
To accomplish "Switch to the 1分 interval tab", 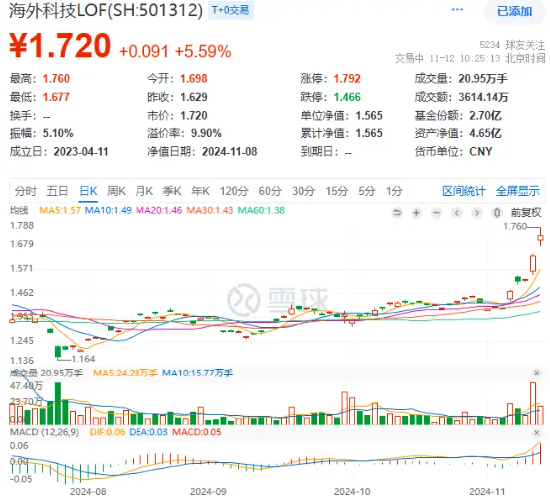I will 394,191.
